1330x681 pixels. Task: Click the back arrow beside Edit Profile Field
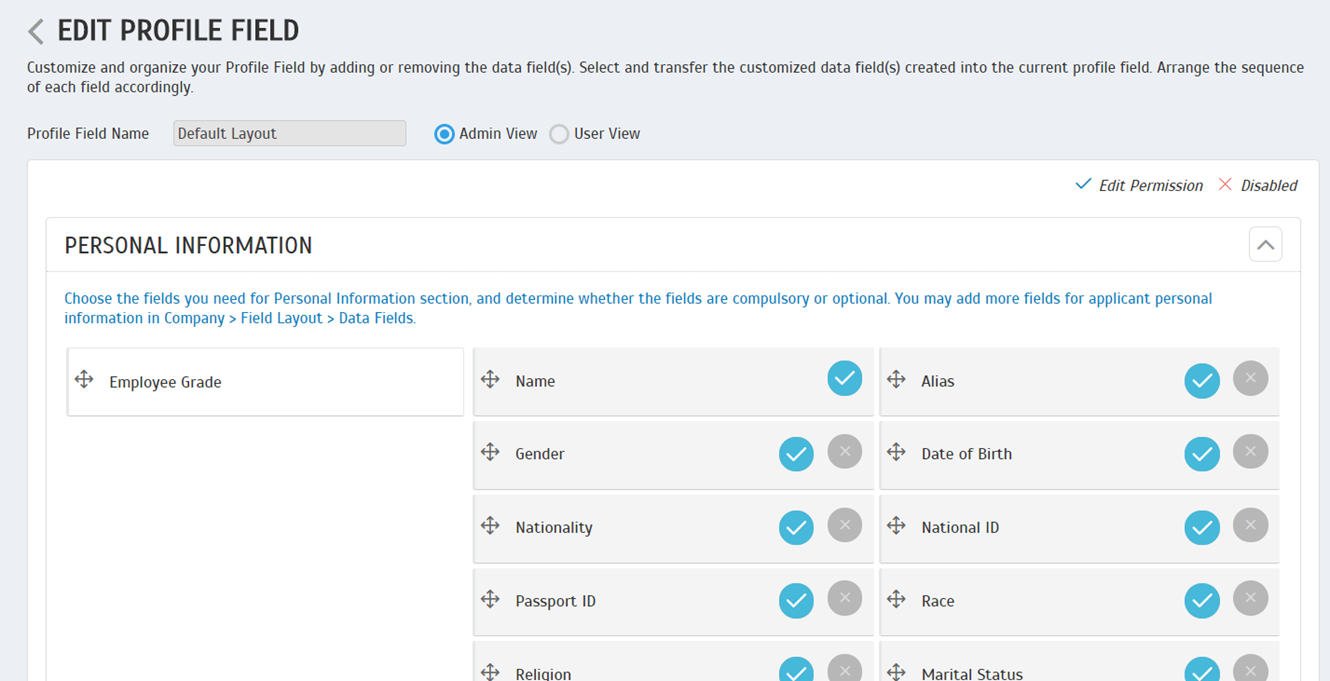click(x=36, y=32)
